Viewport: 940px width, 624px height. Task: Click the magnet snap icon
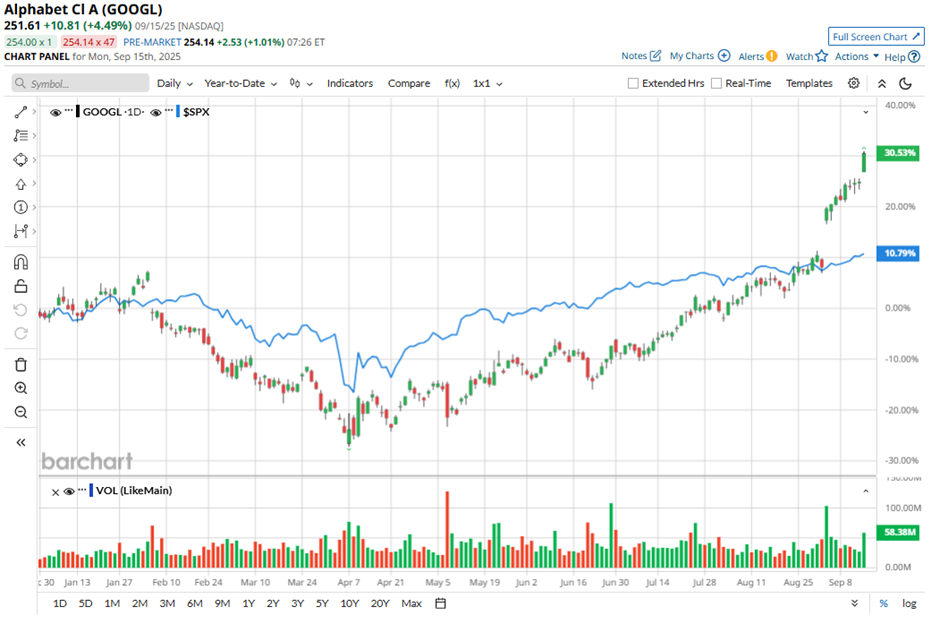(x=20, y=263)
